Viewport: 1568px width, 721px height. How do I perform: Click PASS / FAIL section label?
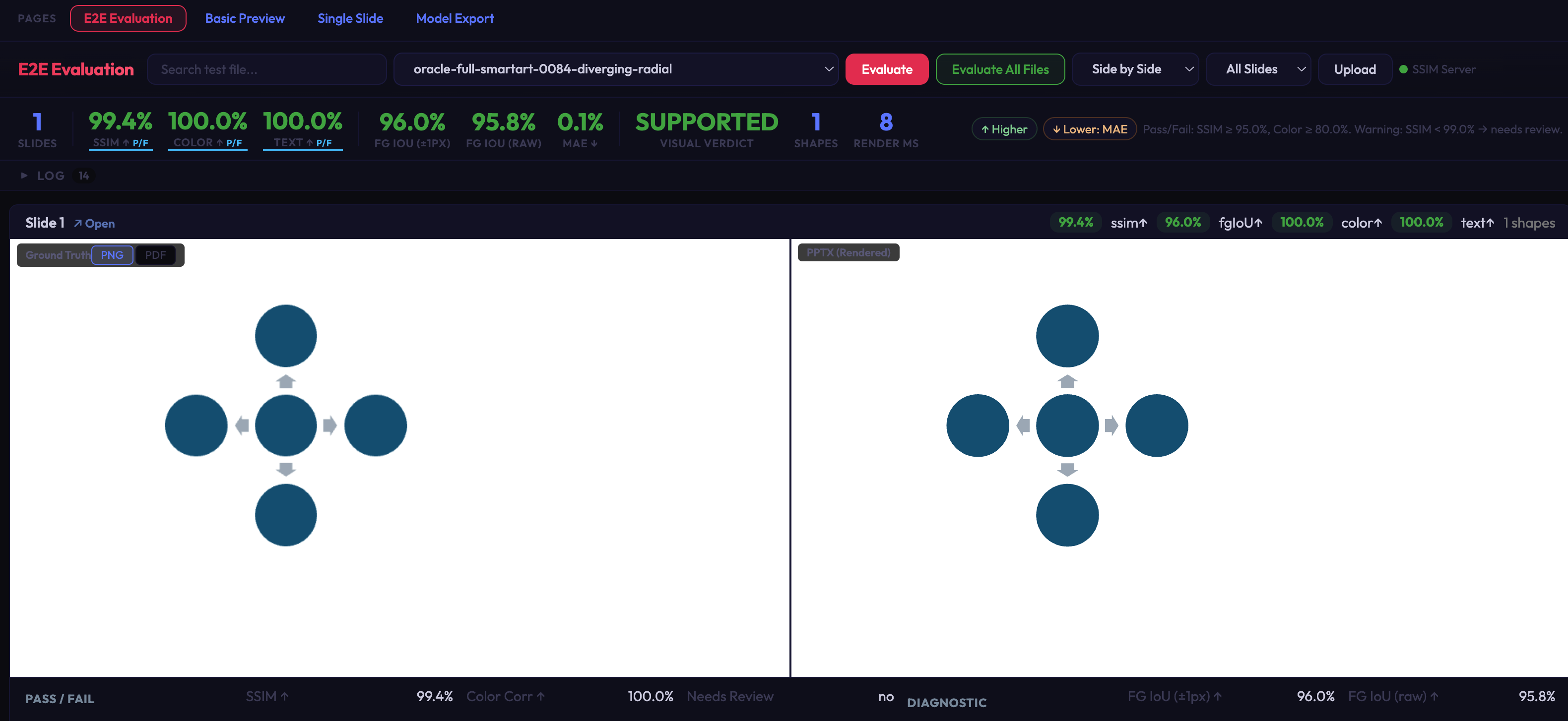(x=60, y=699)
